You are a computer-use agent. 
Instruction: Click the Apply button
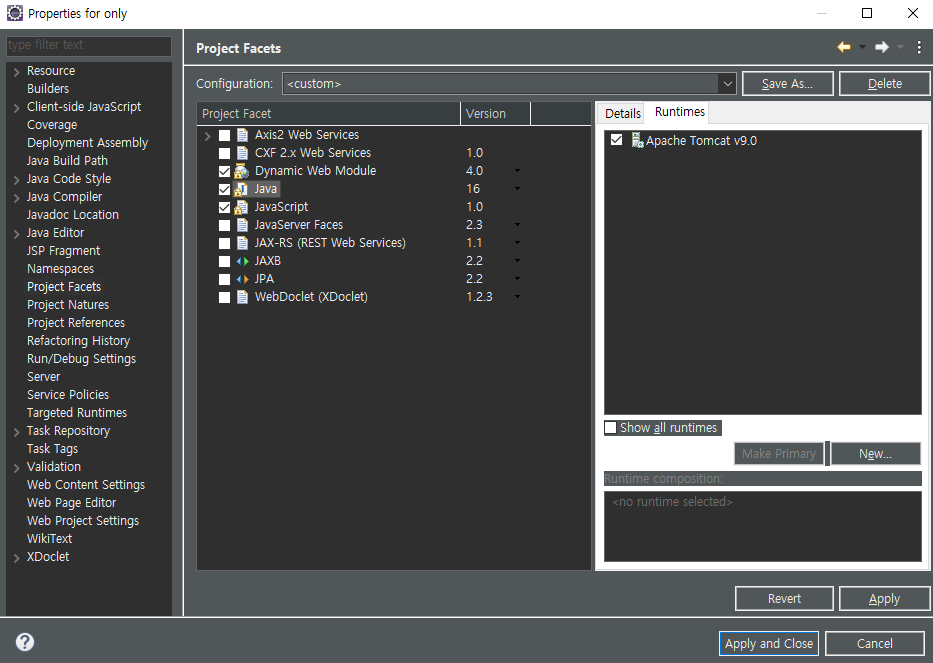tap(884, 599)
